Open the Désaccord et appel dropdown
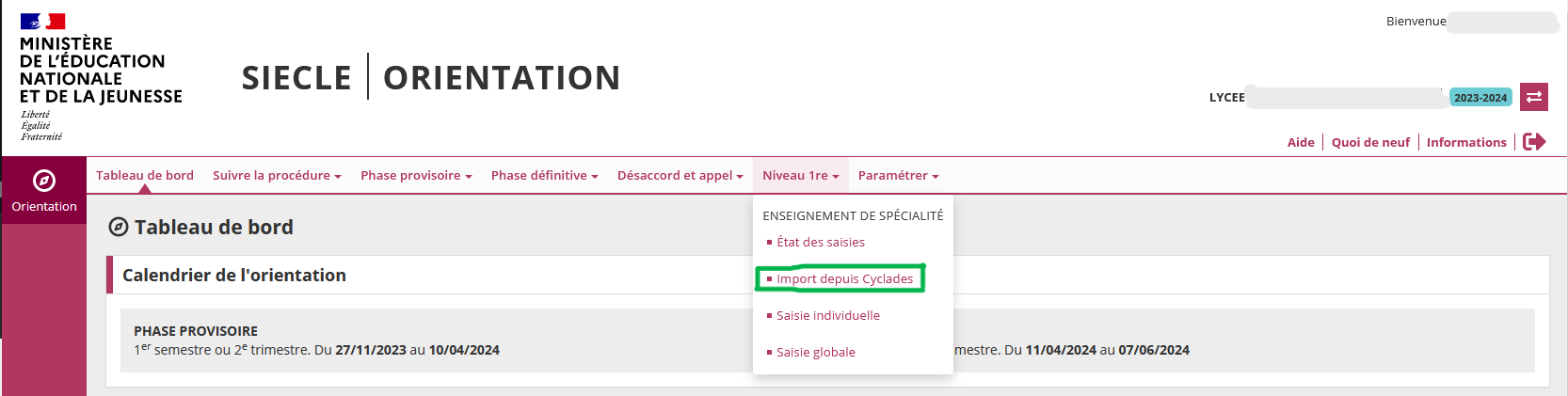1568x396 pixels. click(x=680, y=176)
